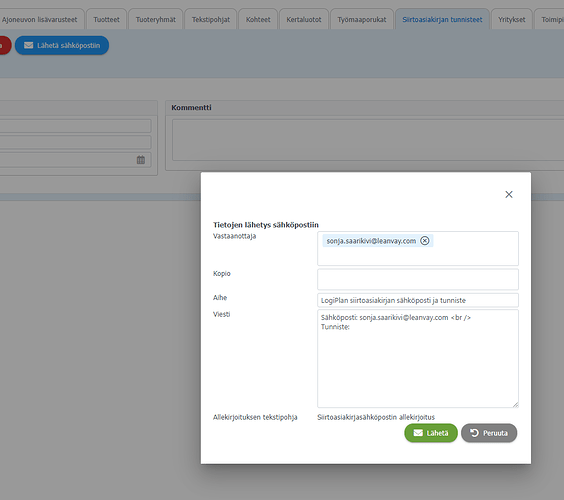Remove recipient sonja.saarikivi@leanvay.com chip
This screenshot has width=564, height=500.
[x=425, y=241]
